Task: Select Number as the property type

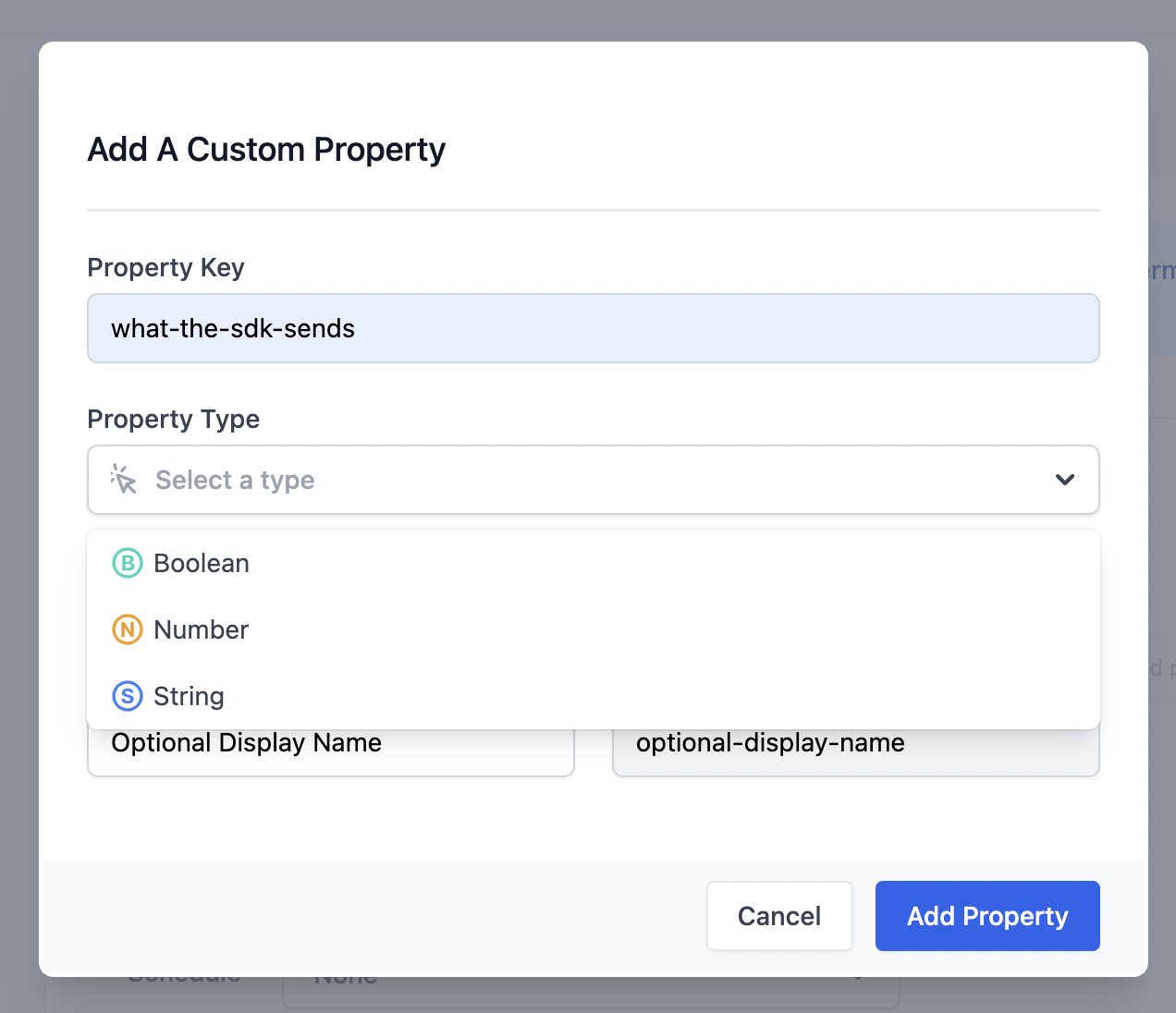Action: [201, 629]
